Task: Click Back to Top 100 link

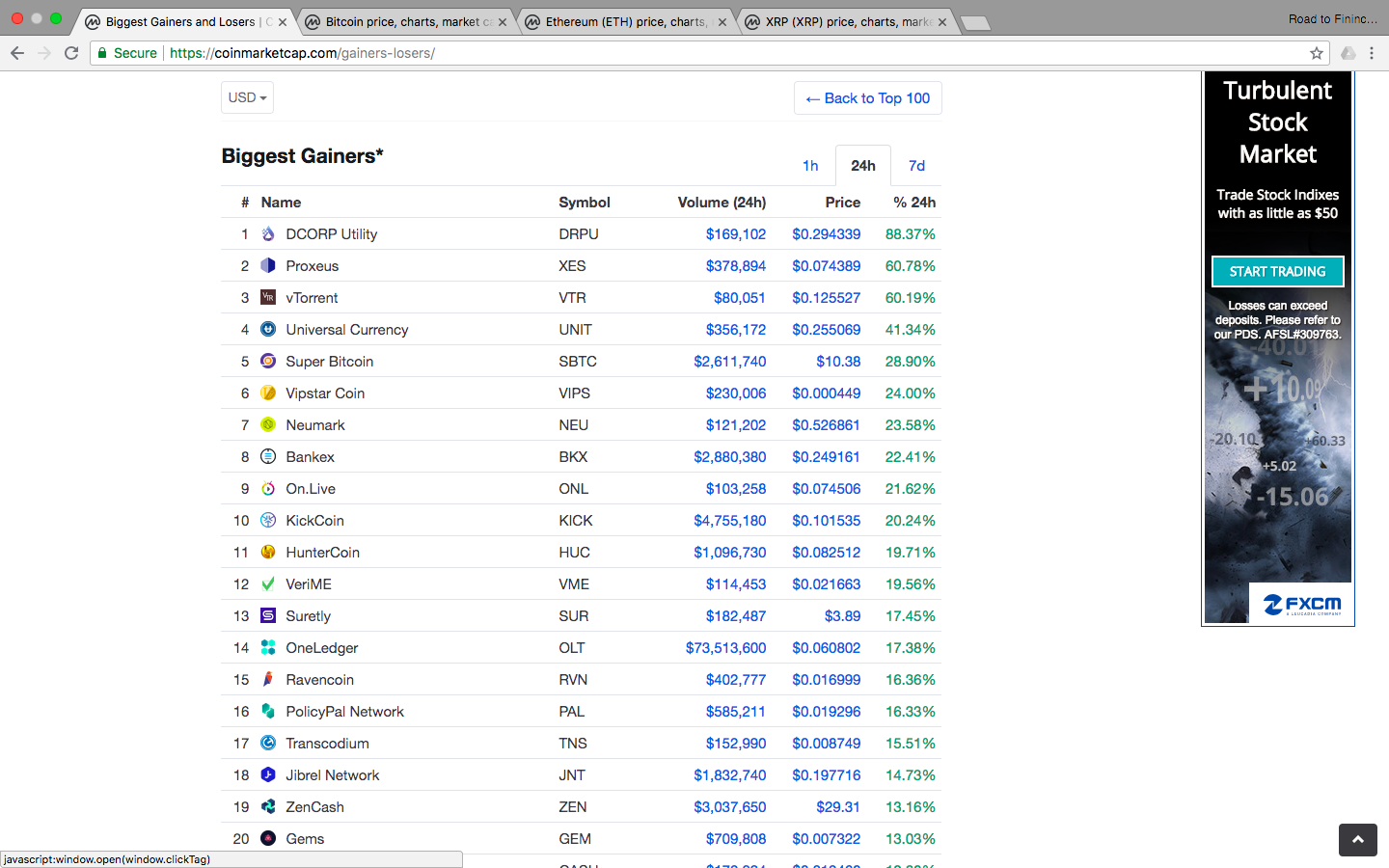Action: [x=868, y=98]
